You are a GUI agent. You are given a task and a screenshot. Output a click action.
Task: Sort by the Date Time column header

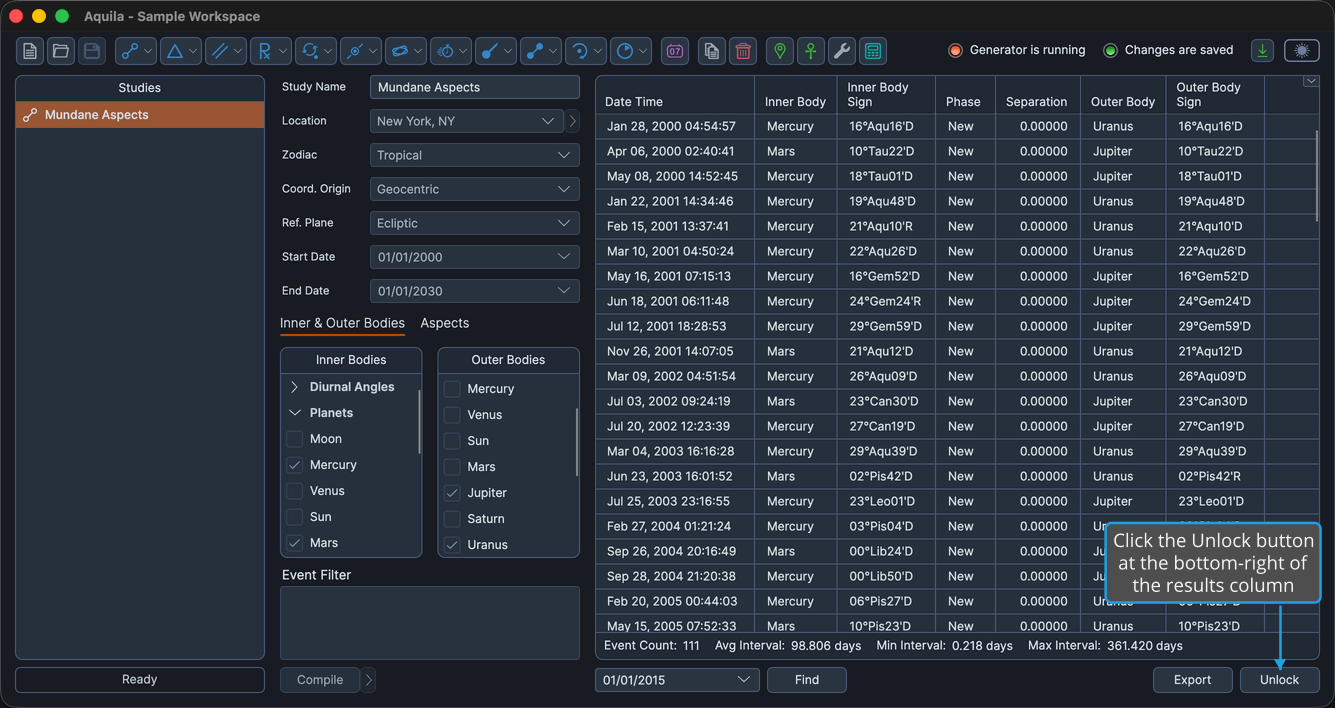[x=675, y=95]
